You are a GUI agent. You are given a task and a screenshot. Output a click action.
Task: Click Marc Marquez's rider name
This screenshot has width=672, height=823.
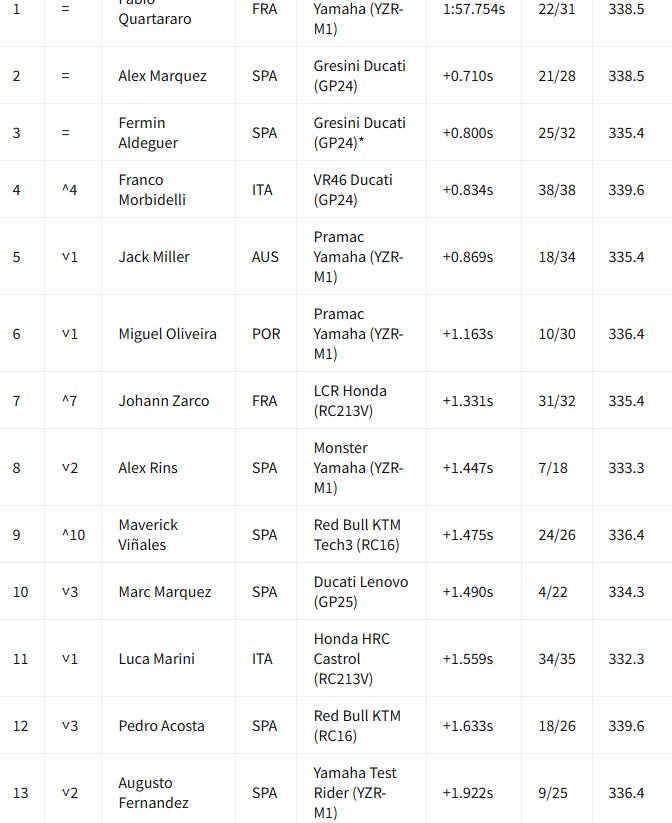(x=165, y=592)
